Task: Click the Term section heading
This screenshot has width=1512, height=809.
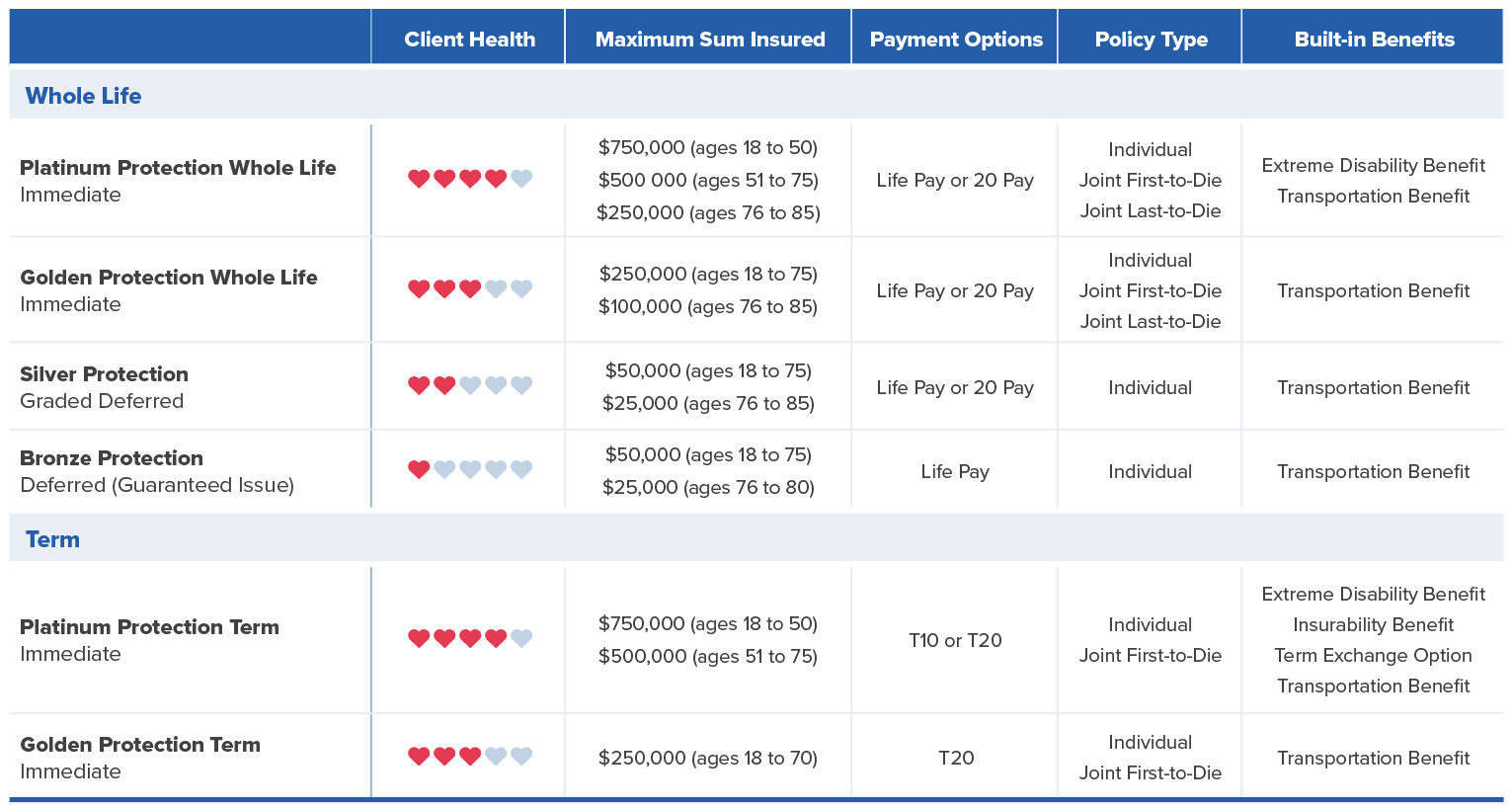Action: click(x=52, y=539)
